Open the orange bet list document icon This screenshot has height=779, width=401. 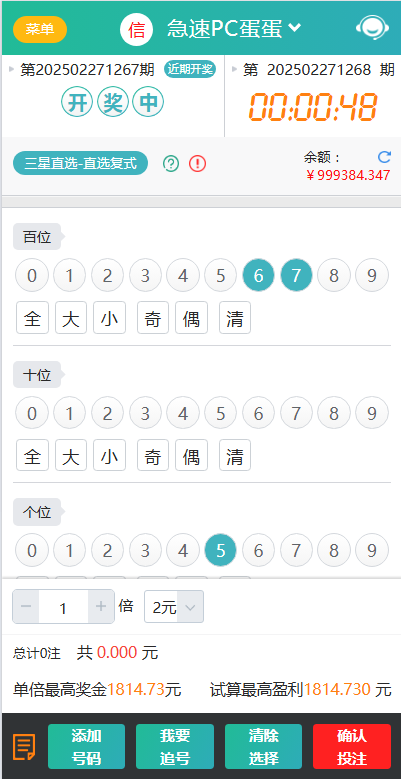click(x=24, y=747)
